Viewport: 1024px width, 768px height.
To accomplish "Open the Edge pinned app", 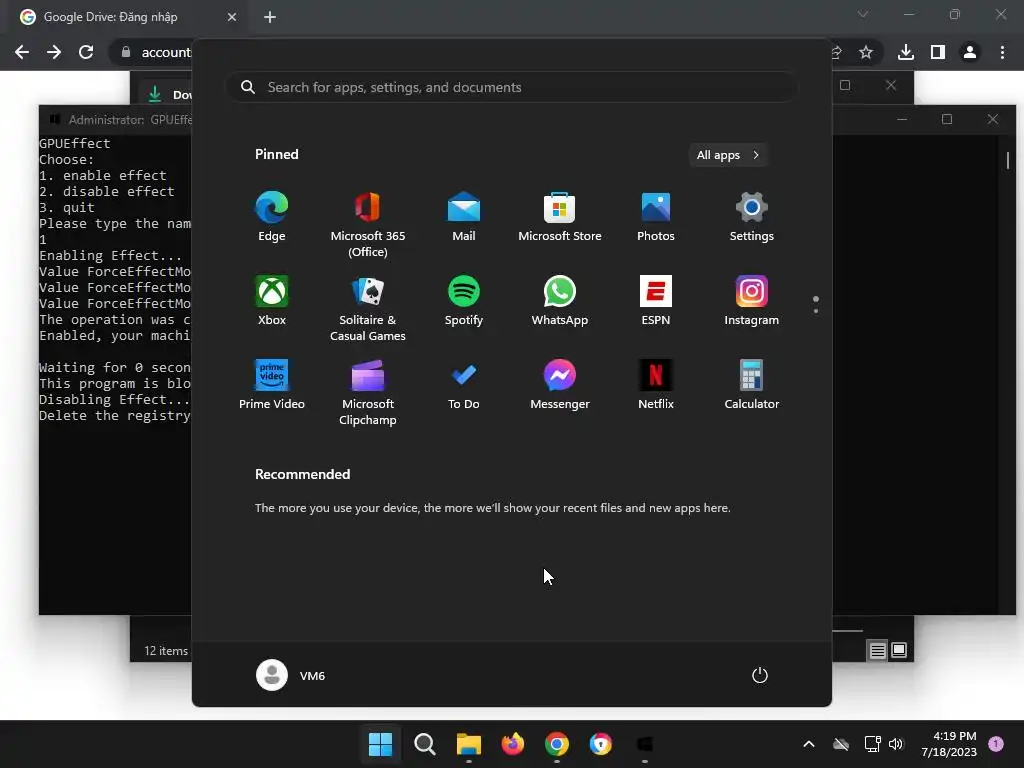I will pyautogui.click(x=272, y=217).
